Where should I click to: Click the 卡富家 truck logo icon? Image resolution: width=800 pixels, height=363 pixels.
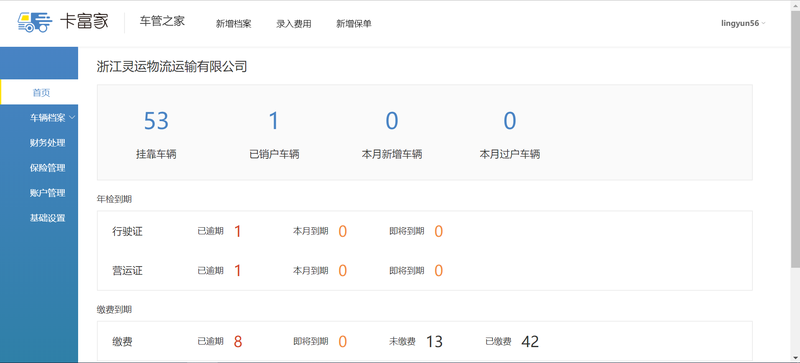35,22
